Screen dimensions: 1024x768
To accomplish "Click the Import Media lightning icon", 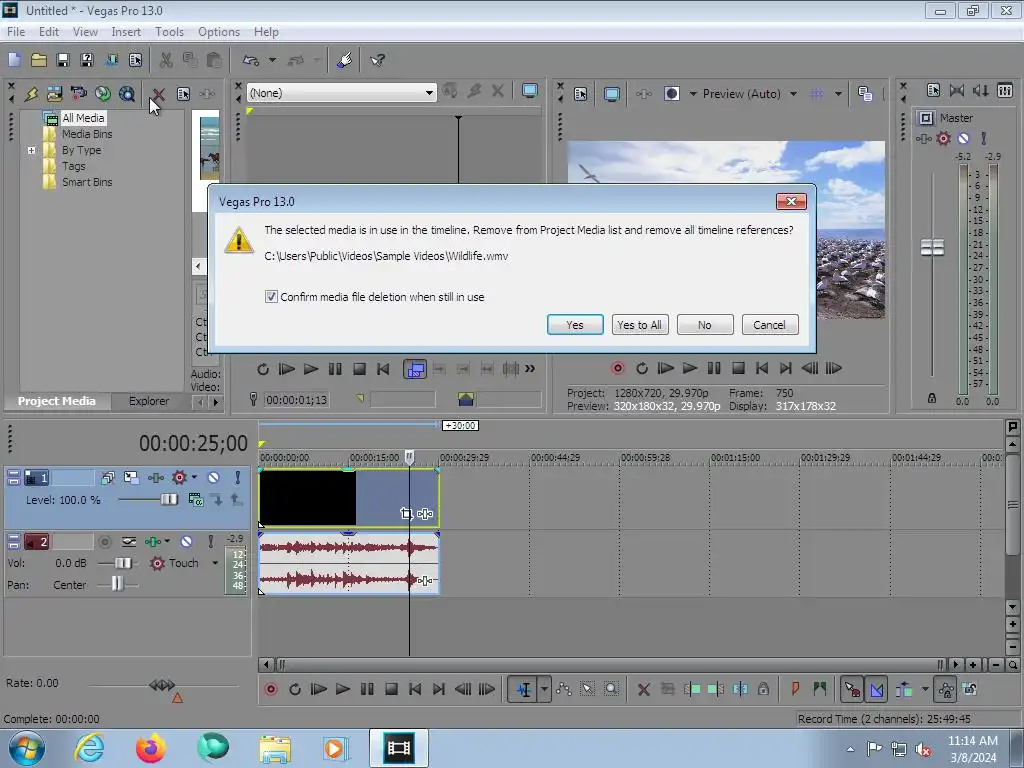I will [x=31, y=94].
